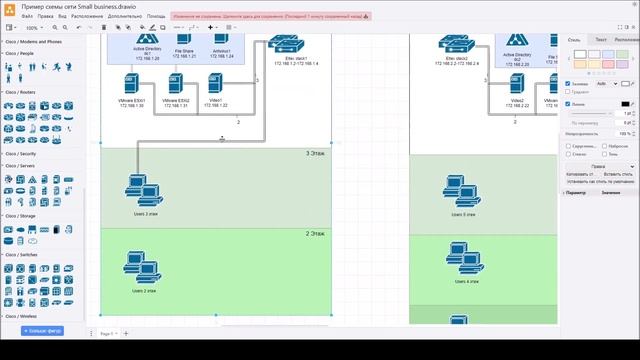The width and height of the screenshot is (640, 360).
Task: Click the Больше фигур button
Action: 42,331
